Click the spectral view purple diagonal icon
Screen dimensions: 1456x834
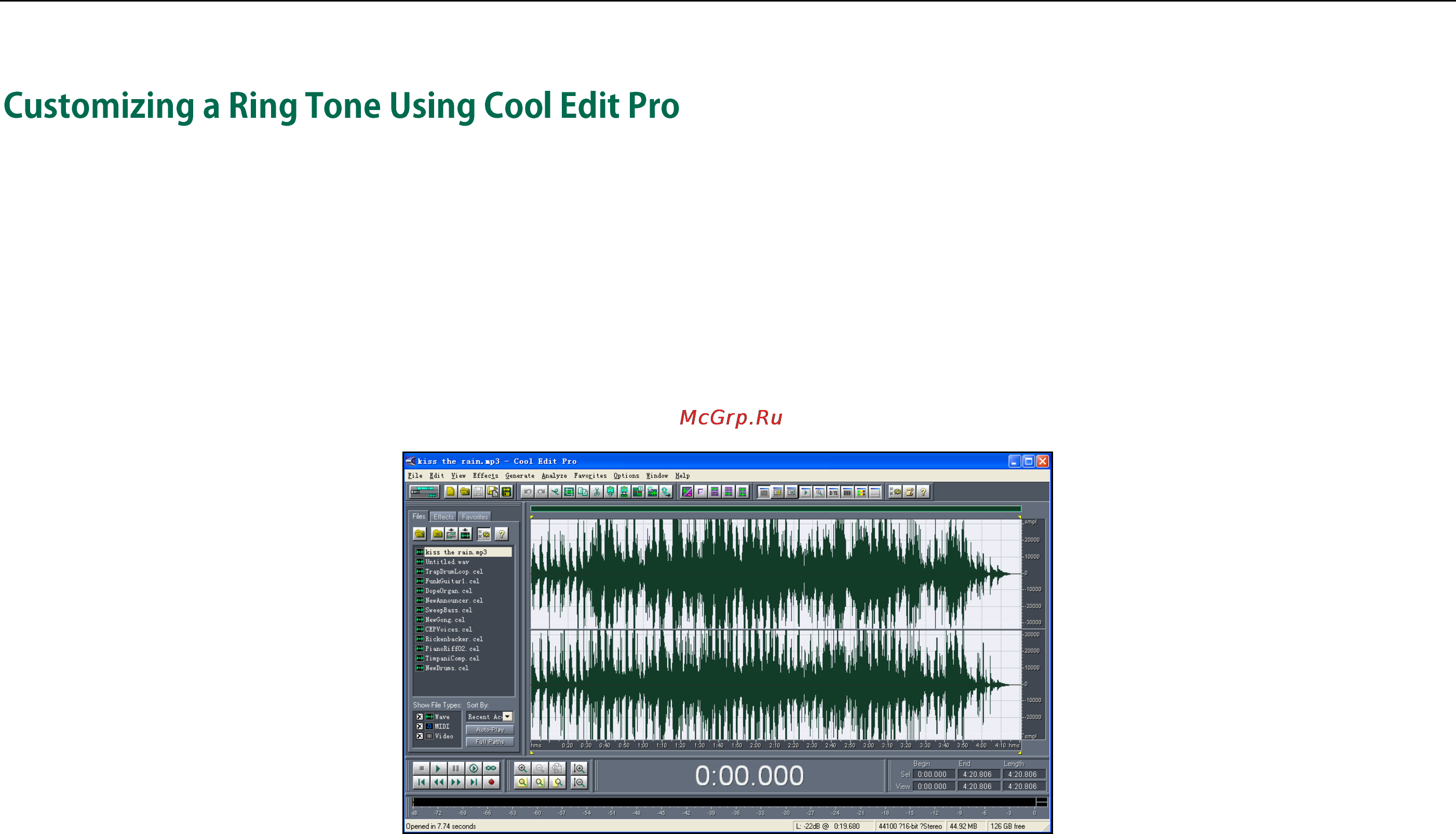coord(686,491)
